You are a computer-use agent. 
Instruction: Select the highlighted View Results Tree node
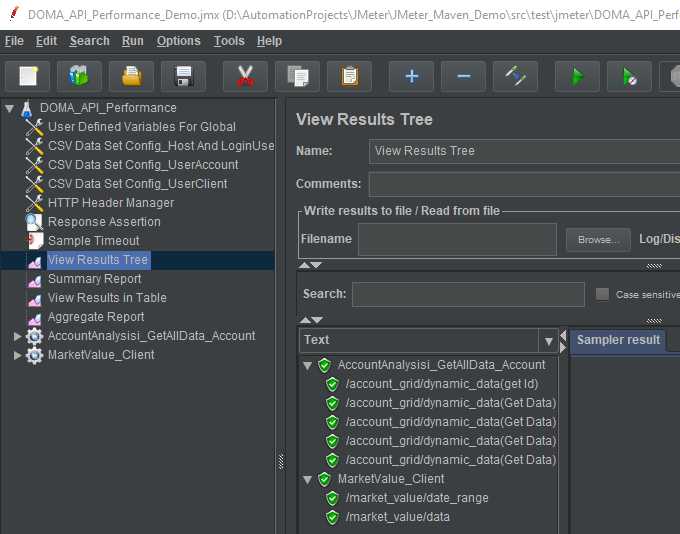coord(98,260)
